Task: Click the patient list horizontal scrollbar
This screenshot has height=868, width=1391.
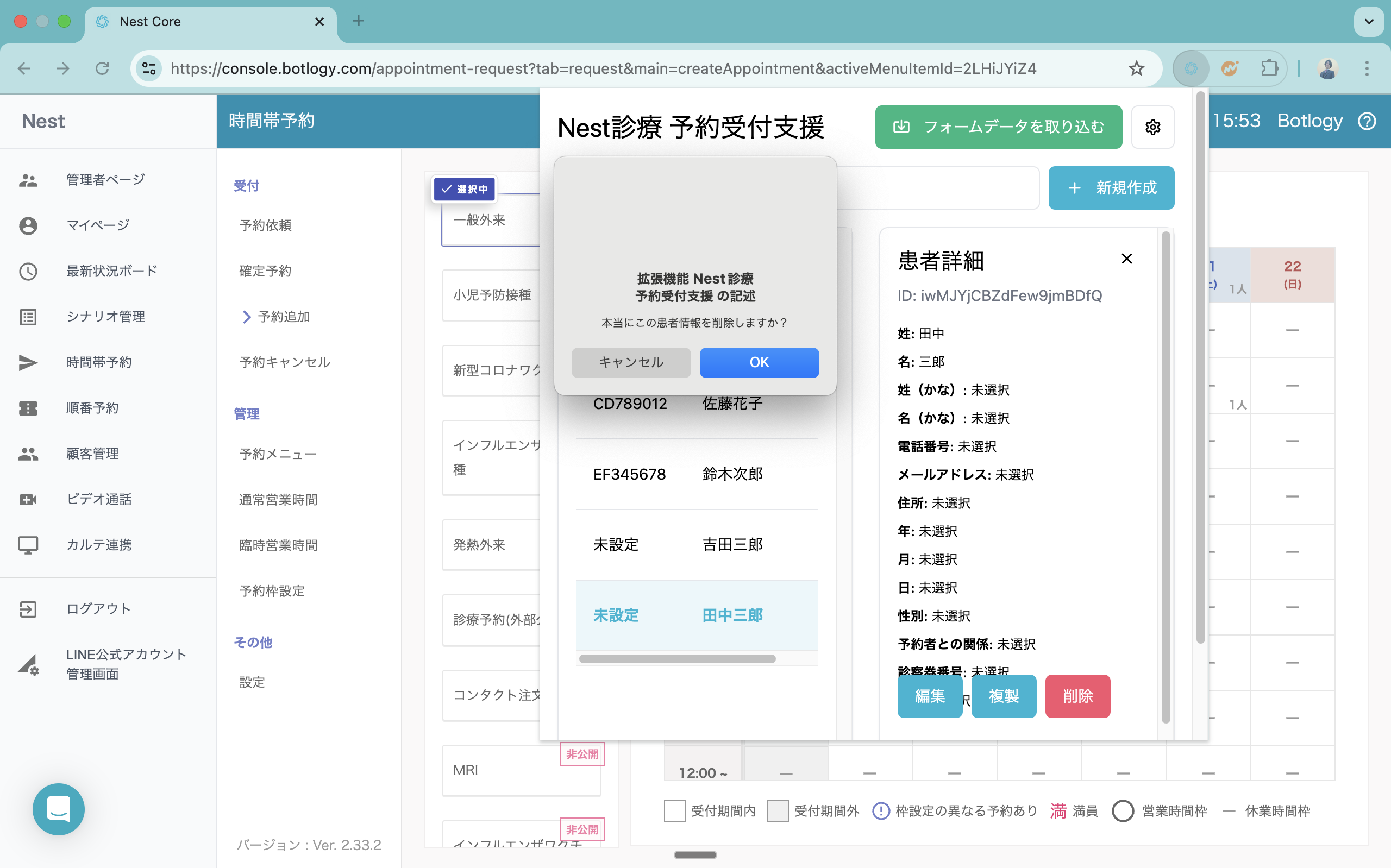Action: (677, 659)
